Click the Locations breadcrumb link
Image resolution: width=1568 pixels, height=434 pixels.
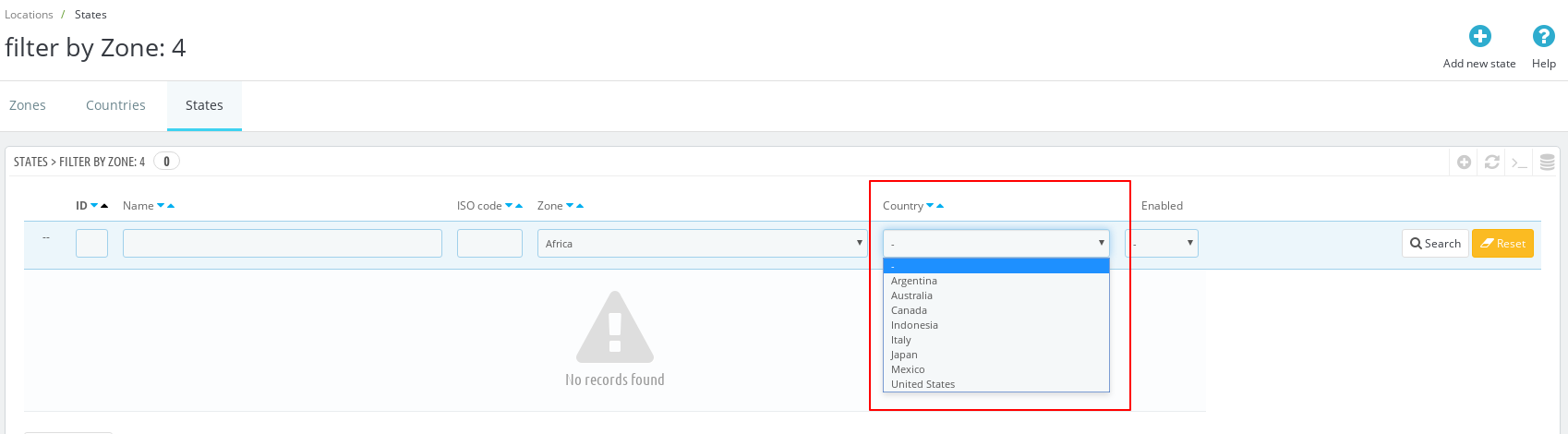pos(29,15)
